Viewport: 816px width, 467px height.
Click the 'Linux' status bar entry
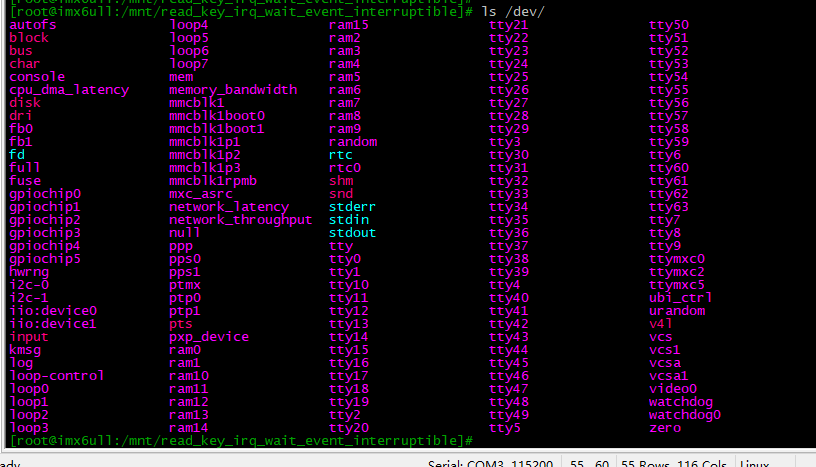coord(755,463)
